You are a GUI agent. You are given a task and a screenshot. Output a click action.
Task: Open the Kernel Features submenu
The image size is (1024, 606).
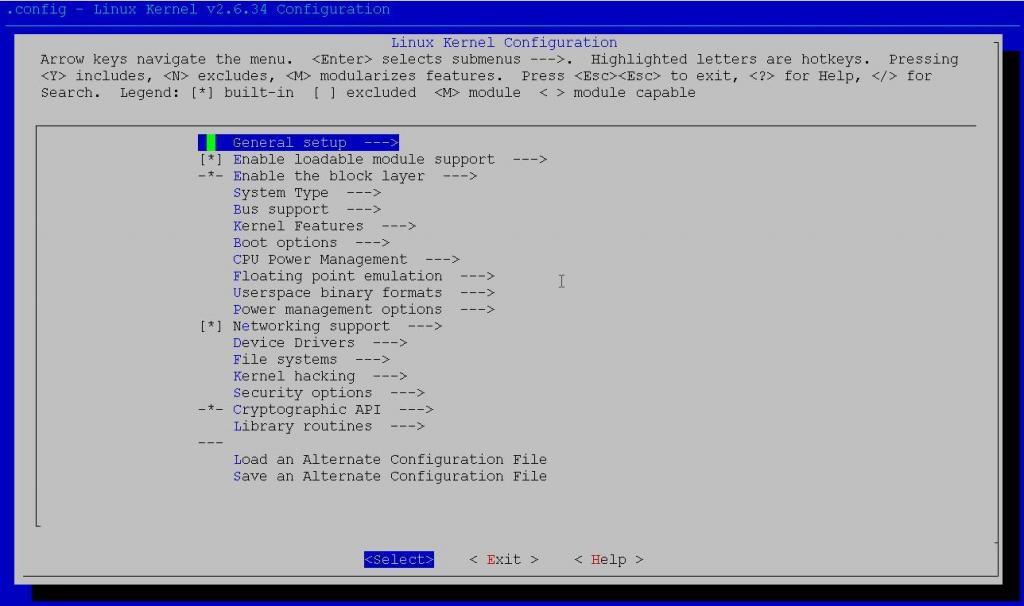(325, 226)
